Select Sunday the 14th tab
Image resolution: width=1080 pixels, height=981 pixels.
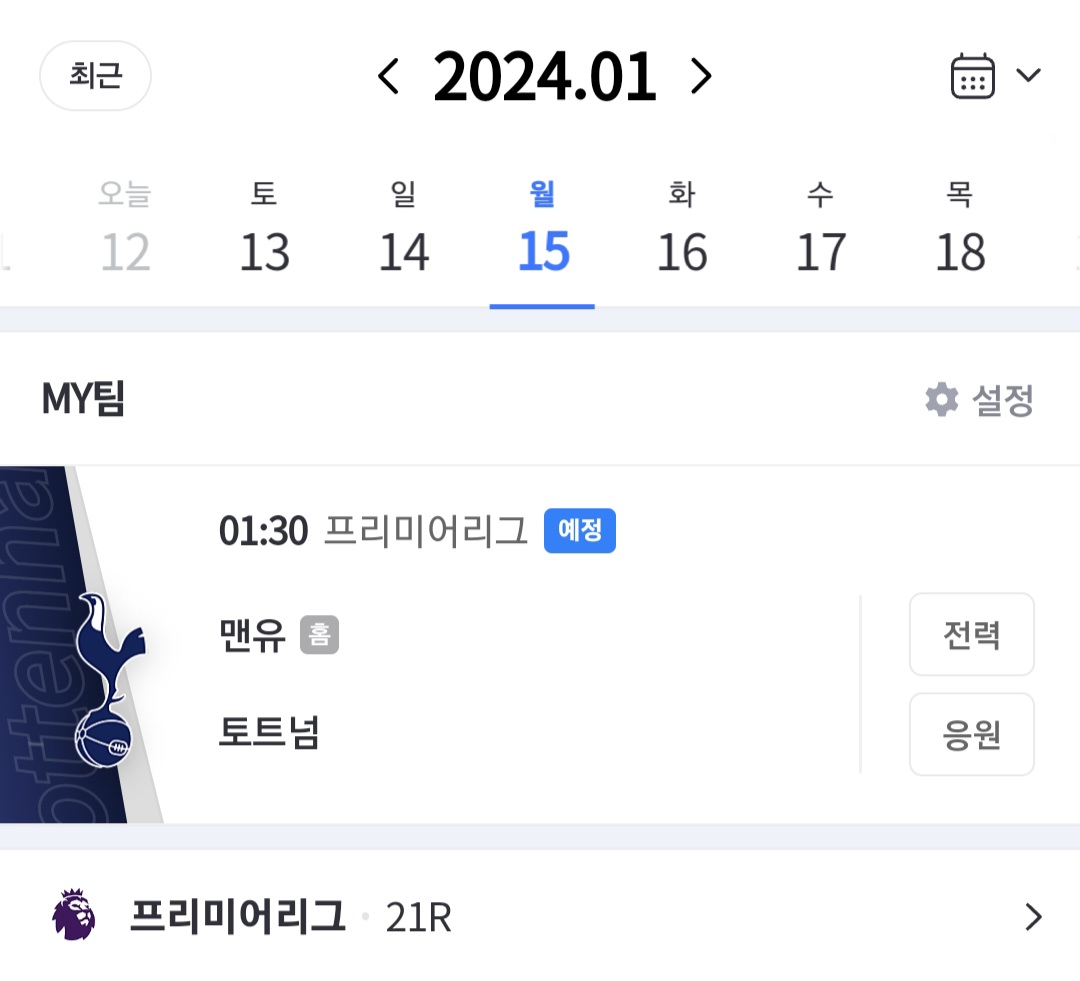(404, 227)
